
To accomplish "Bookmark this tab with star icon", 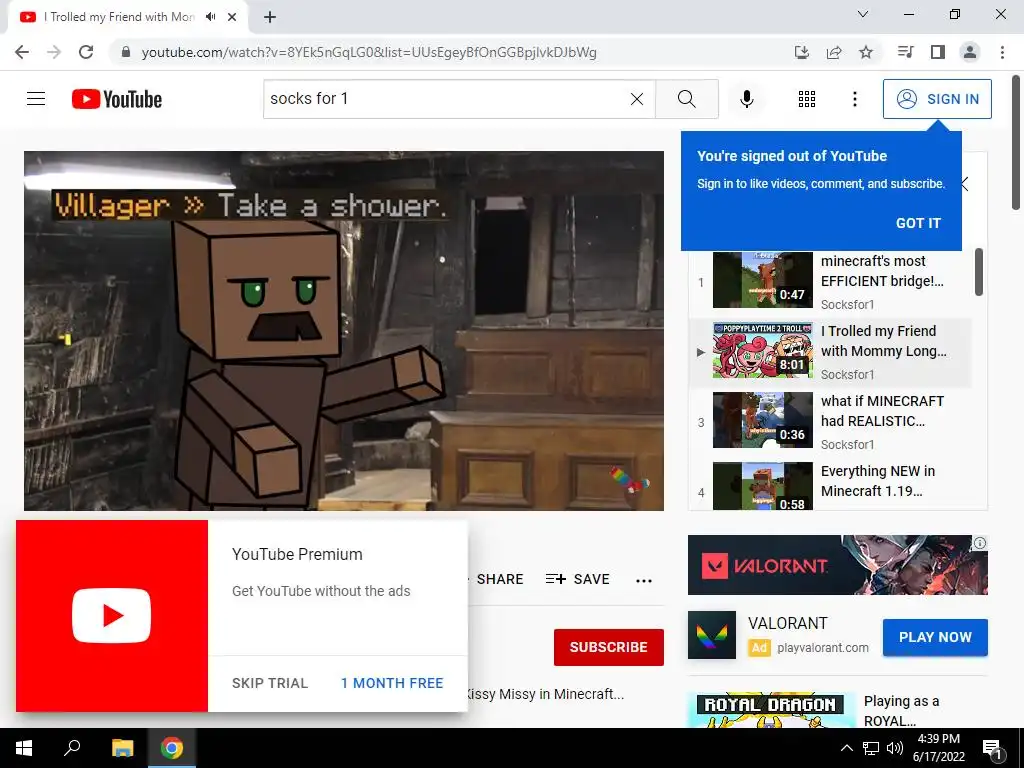I will [x=866, y=52].
